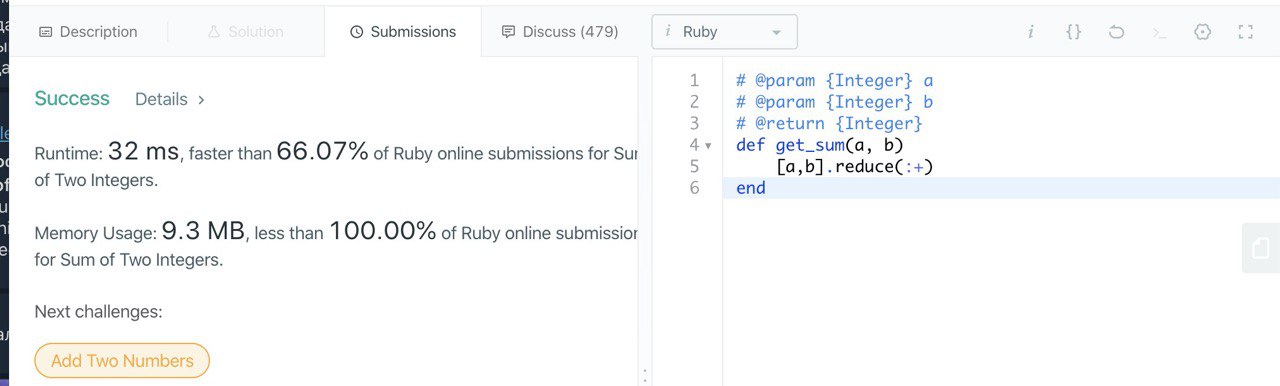Screen dimensions: 1280x386
Task: Click the Success status link
Action: pos(72,98)
